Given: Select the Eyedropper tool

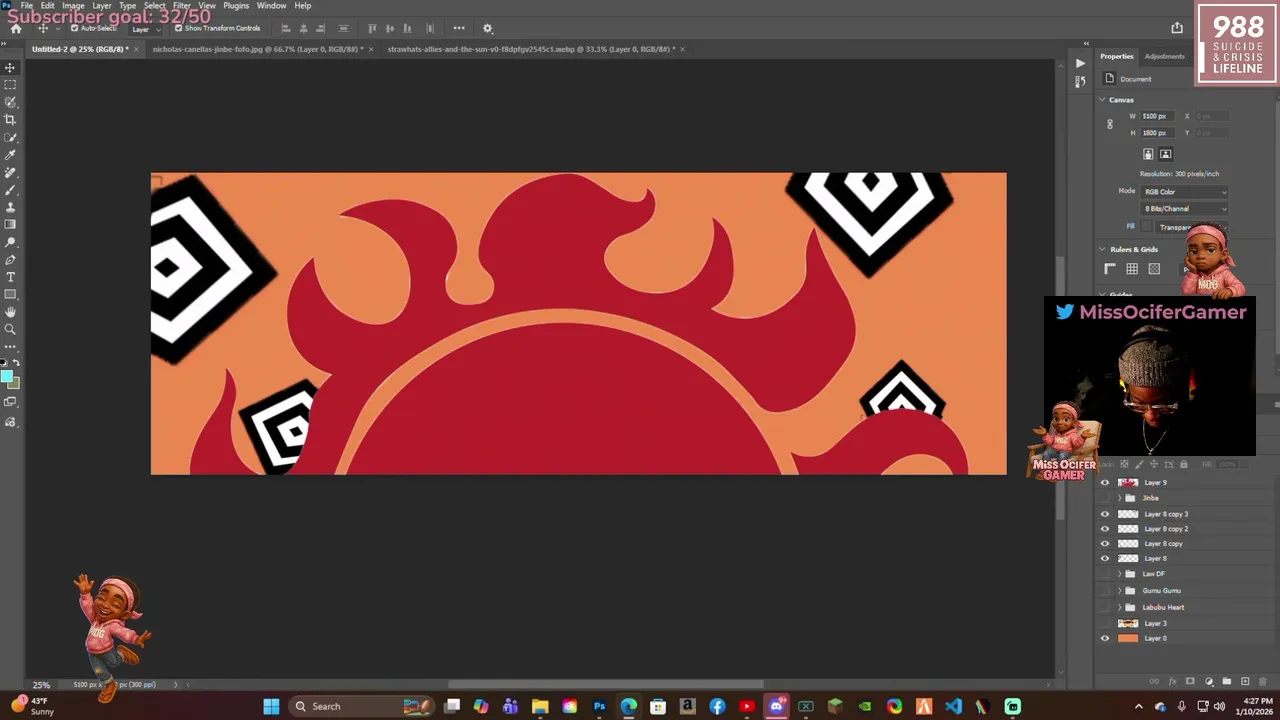Looking at the screenshot, I should click(10, 155).
